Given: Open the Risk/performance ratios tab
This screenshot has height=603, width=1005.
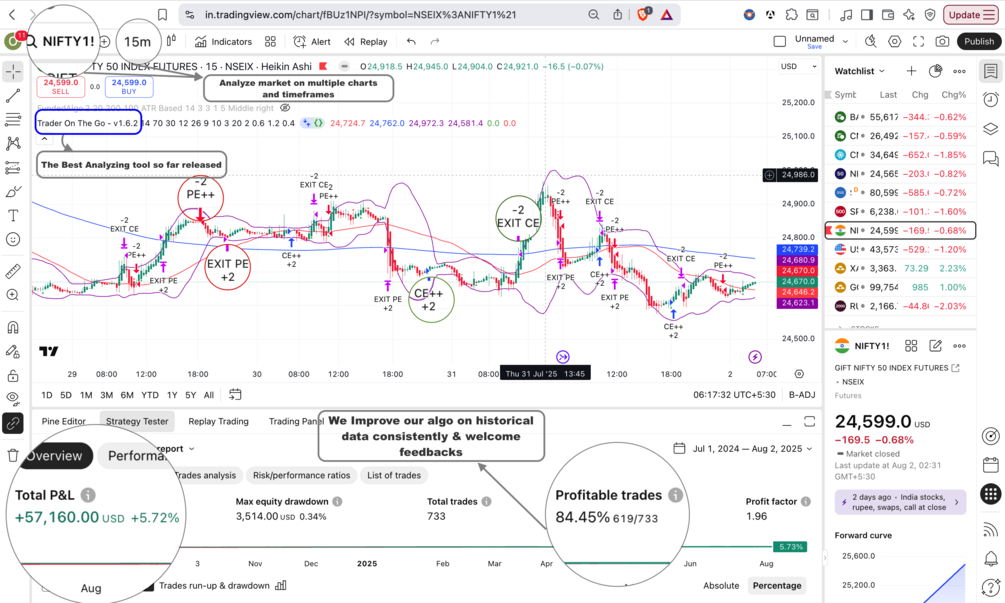Looking at the screenshot, I should [x=301, y=475].
